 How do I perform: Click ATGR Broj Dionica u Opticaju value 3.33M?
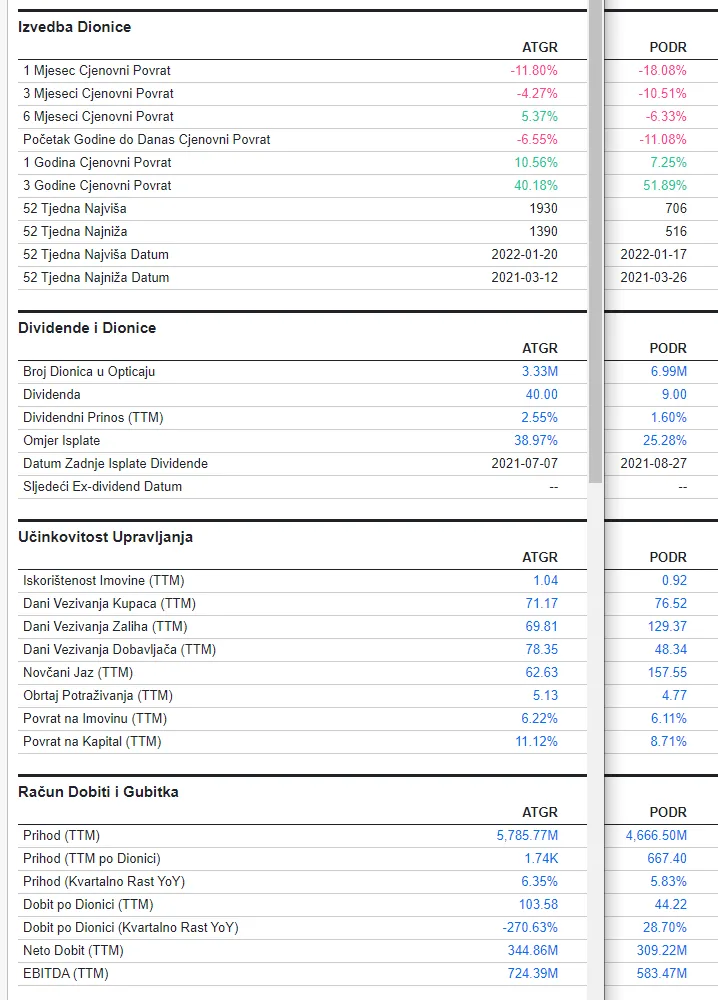coord(542,372)
